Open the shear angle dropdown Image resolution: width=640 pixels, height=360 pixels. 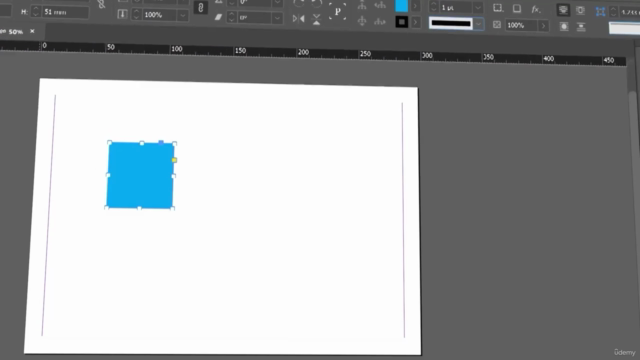click(278, 18)
